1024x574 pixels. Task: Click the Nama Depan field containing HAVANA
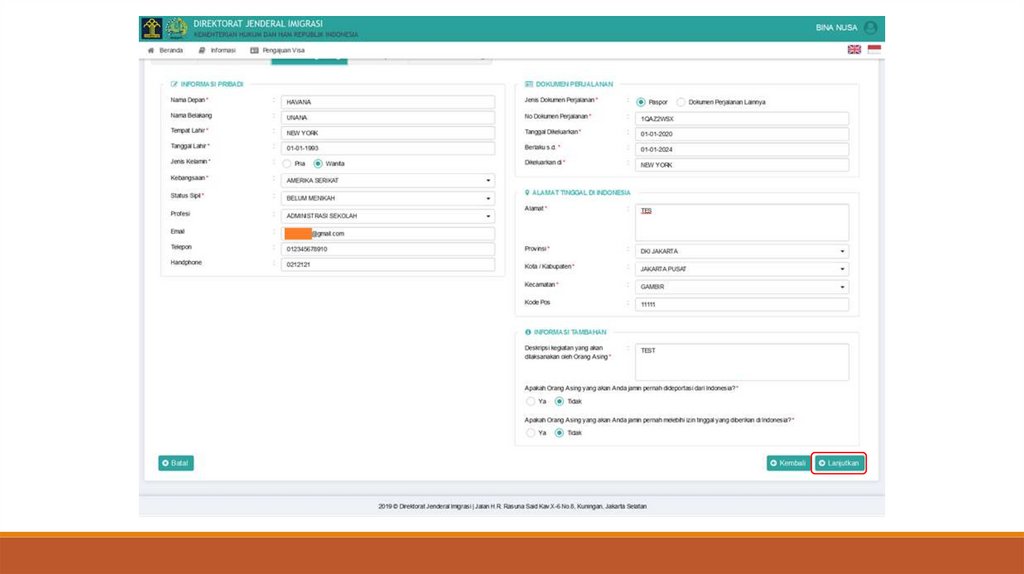click(388, 102)
